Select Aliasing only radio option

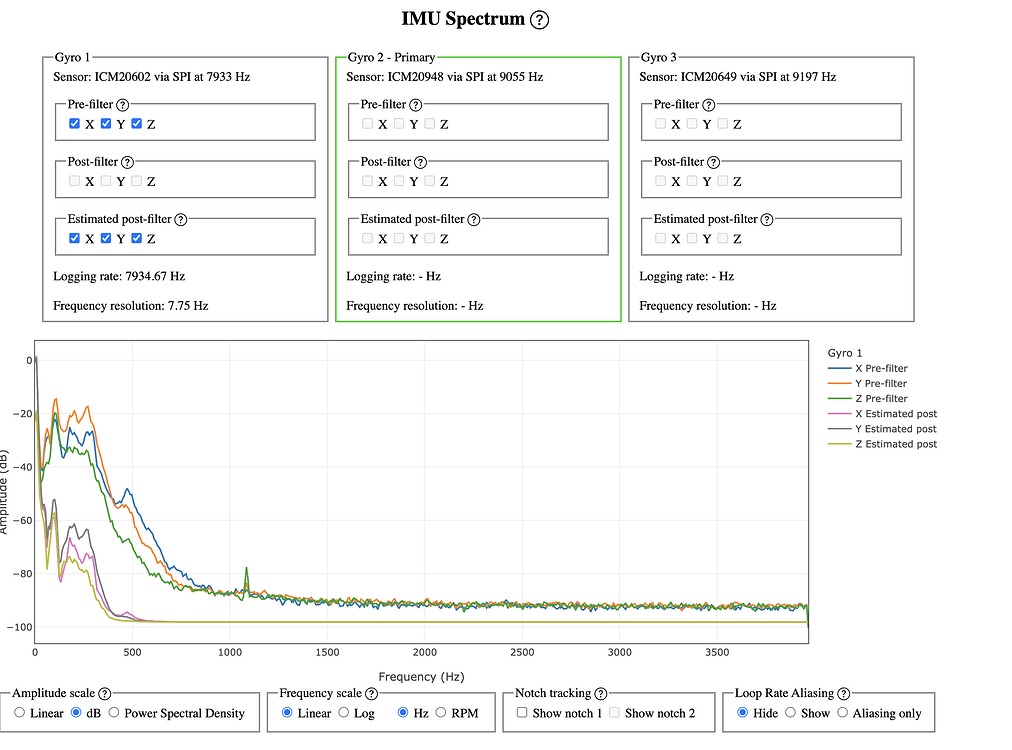843,713
